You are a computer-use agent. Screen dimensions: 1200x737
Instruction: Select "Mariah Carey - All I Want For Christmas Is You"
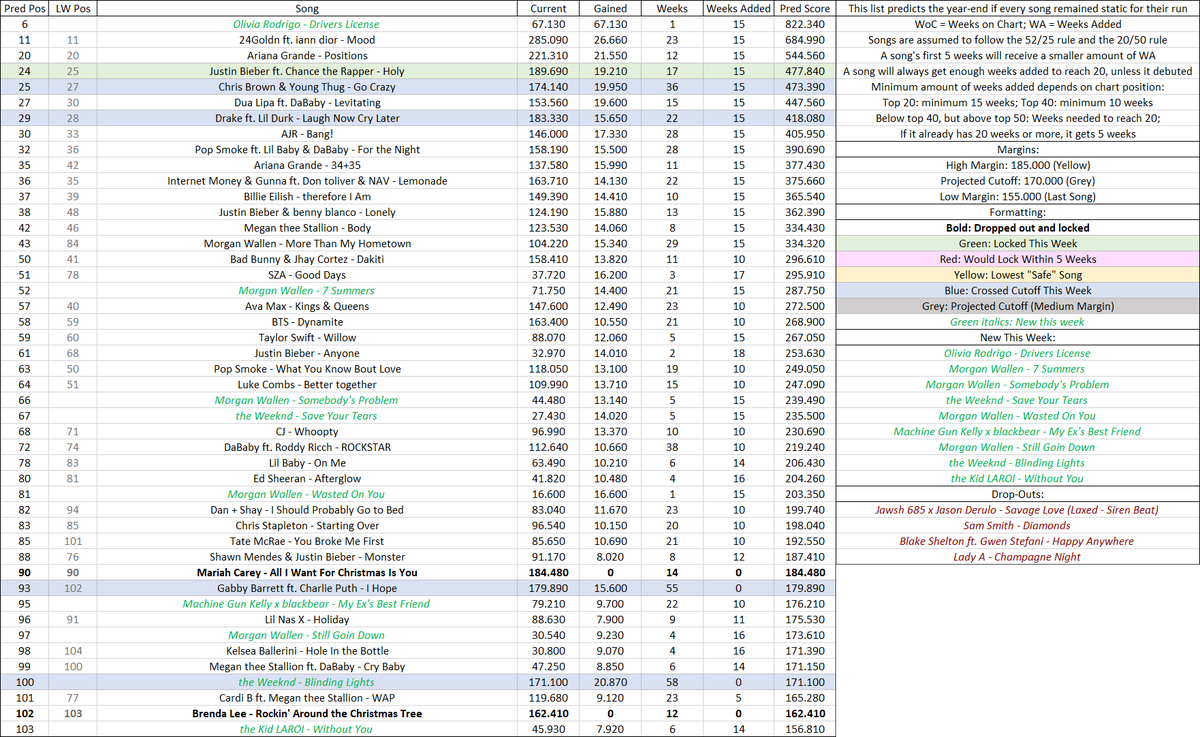[308, 572]
